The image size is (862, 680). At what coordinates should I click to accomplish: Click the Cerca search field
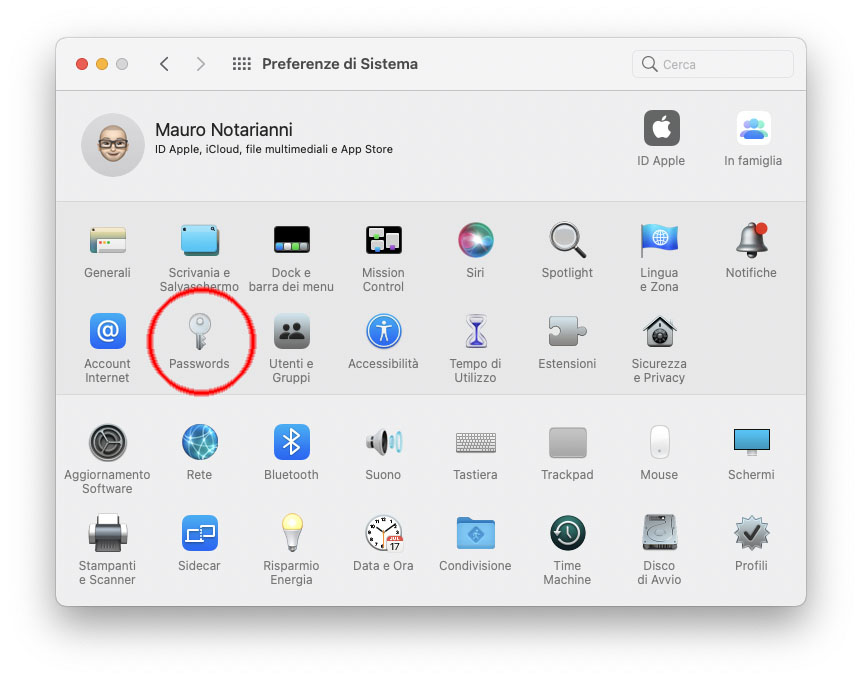coord(712,63)
